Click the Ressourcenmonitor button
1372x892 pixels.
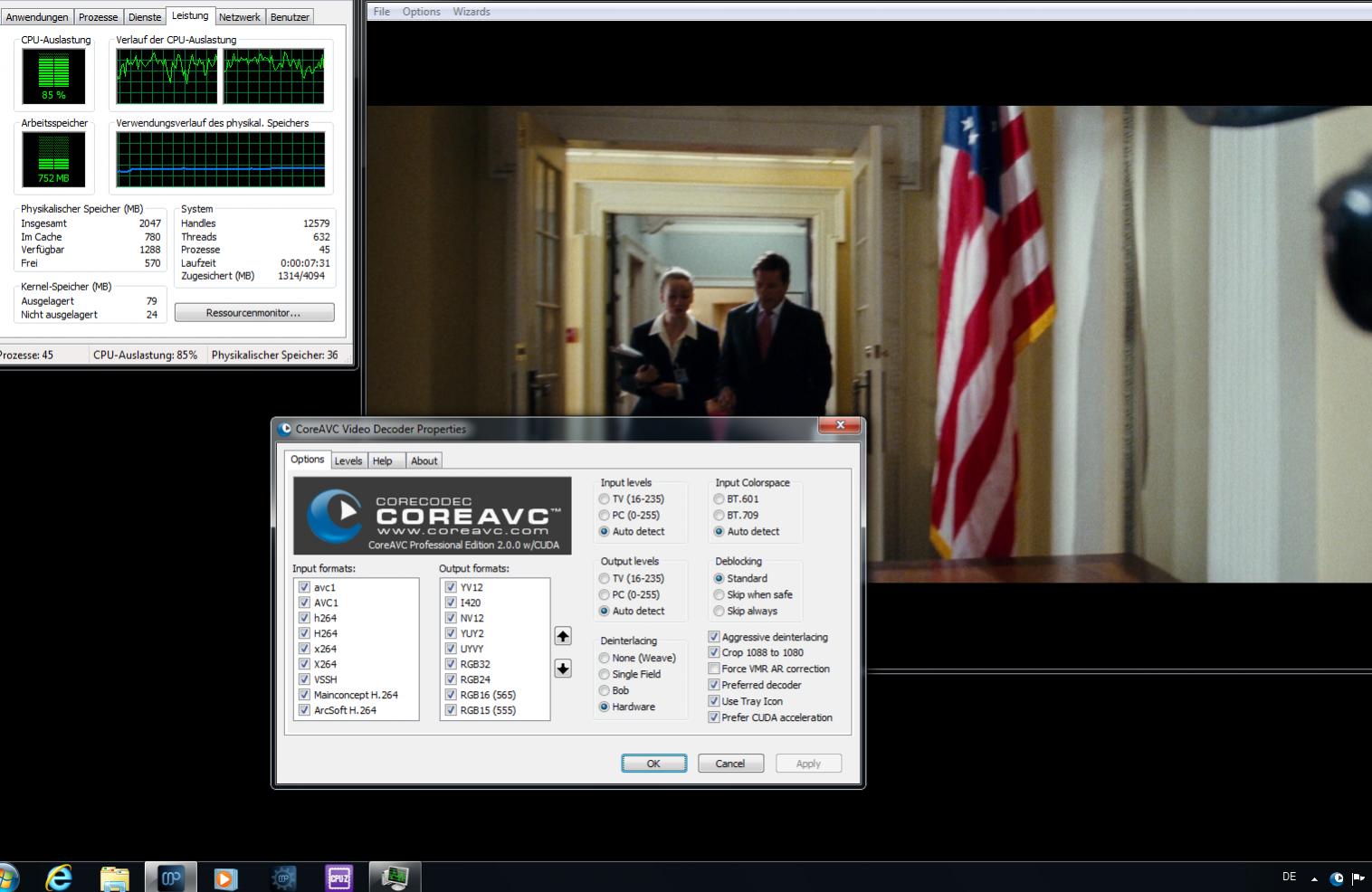254,313
